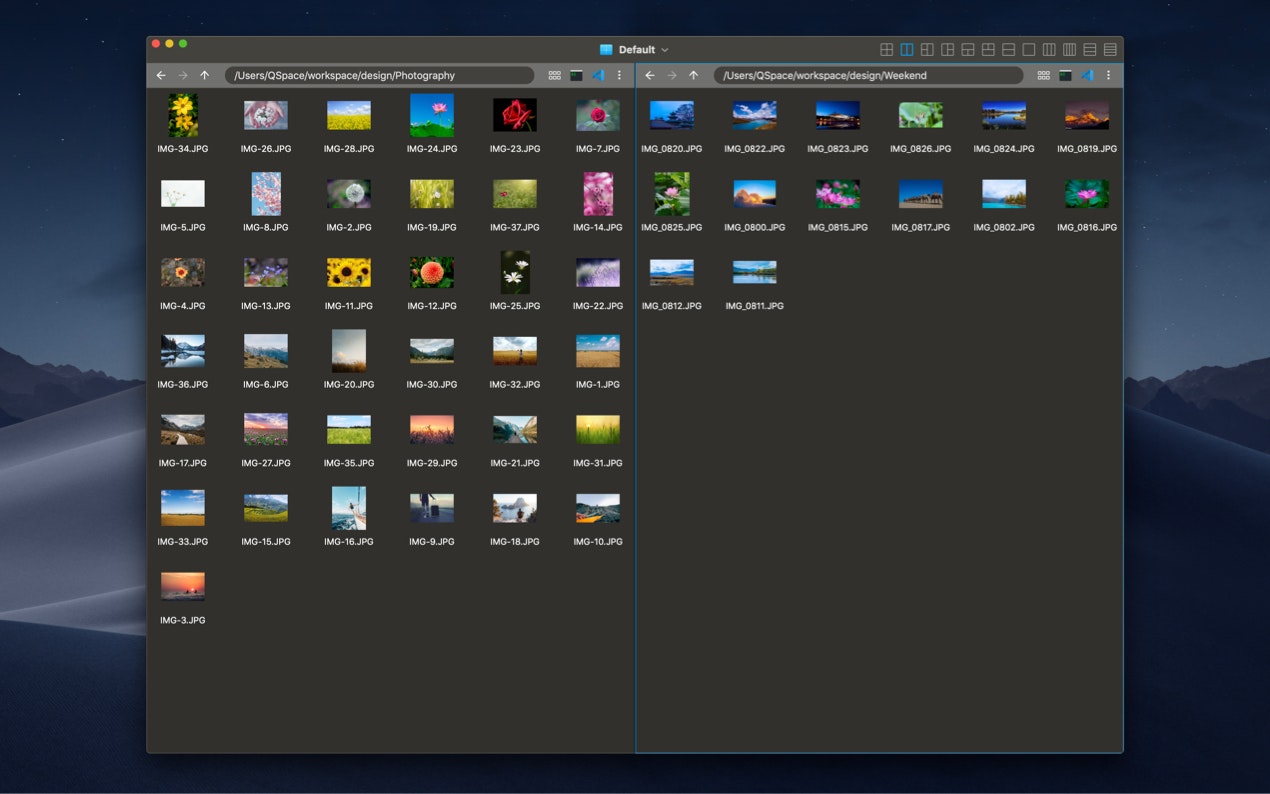Select the three-row horizontal layout
The width and height of the screenshot is (1270, 794).
(1089, 48)
